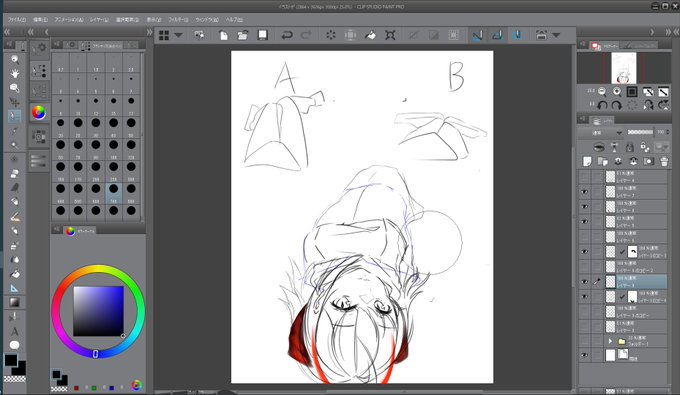Expand the フォルダー 1 layer folder
The height and width of the screenshot is (395, 680).
[x=610, y=341]
